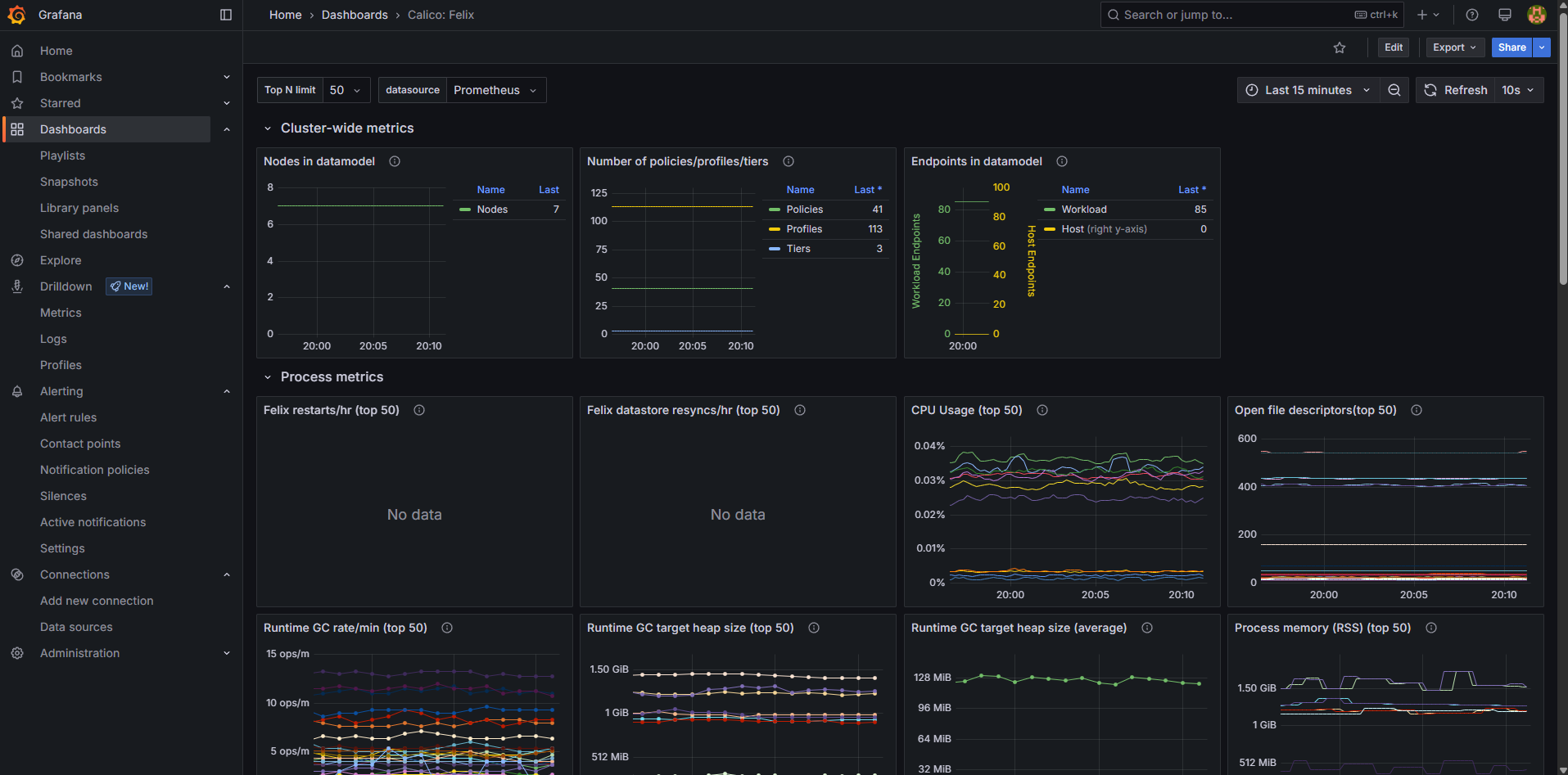Click the Edit dashboard button

click(1394, 47)
